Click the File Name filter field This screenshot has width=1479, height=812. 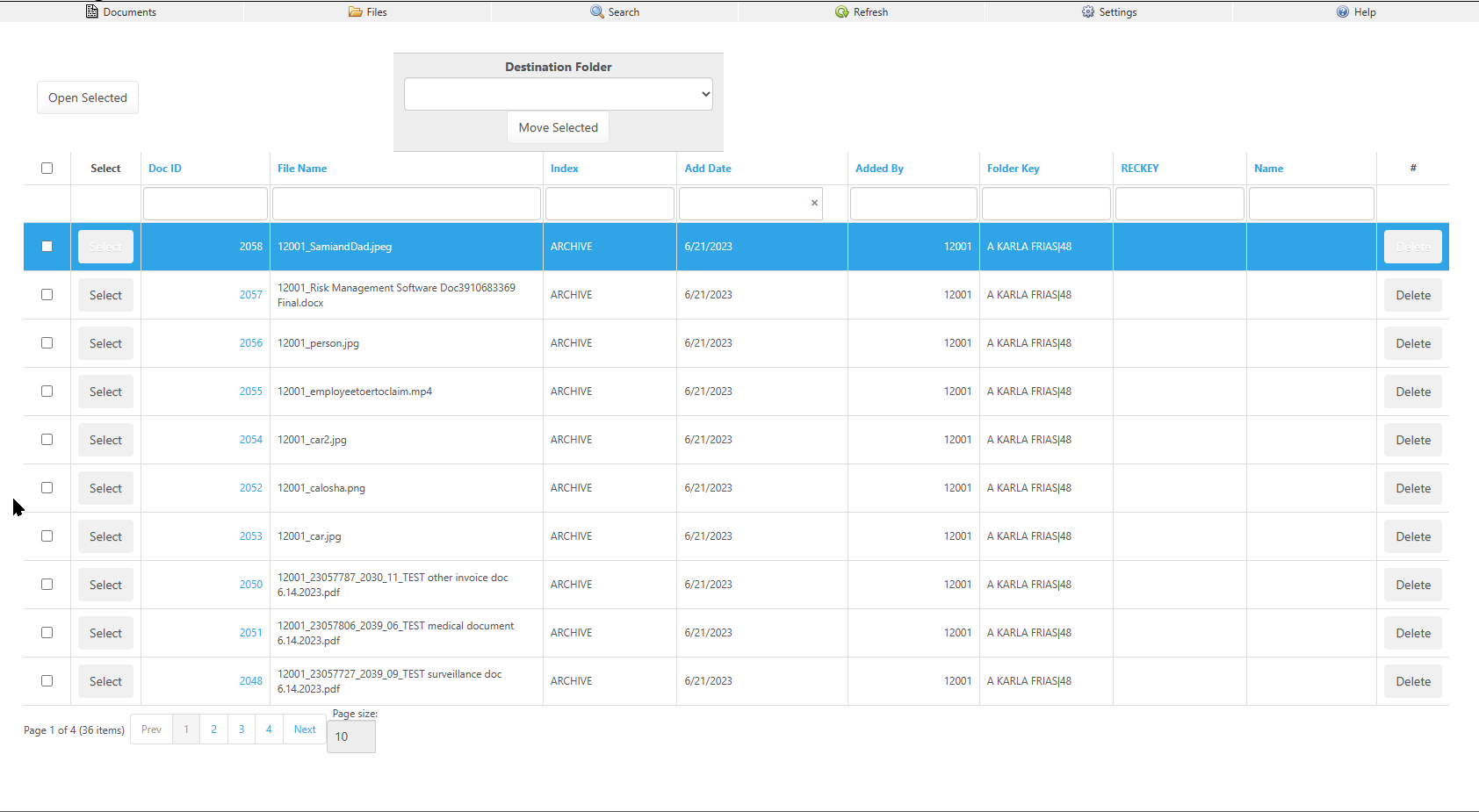[406, 204]
